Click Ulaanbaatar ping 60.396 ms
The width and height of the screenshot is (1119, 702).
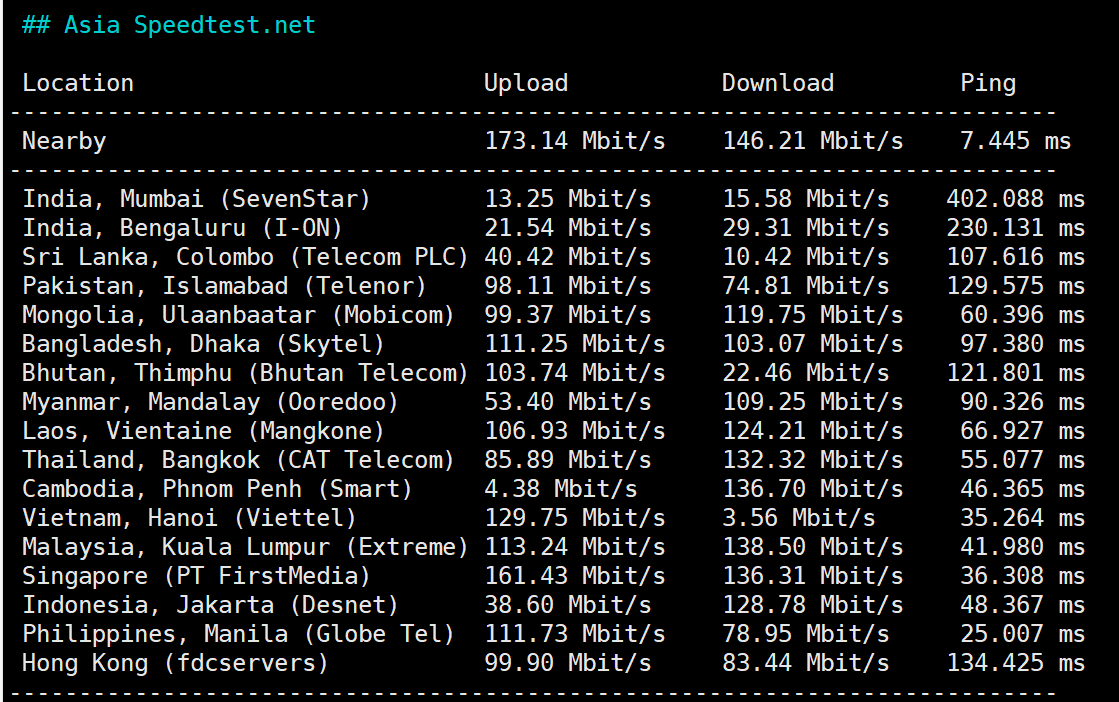coord(1023,315)
